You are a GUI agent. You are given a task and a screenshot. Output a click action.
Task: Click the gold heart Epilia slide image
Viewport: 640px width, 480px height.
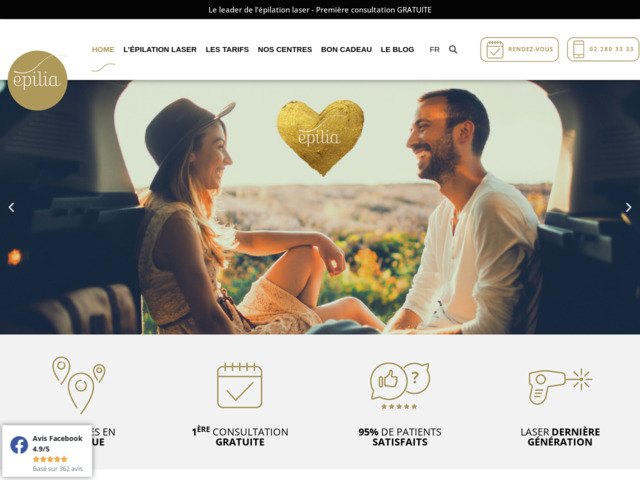point(320,138)
